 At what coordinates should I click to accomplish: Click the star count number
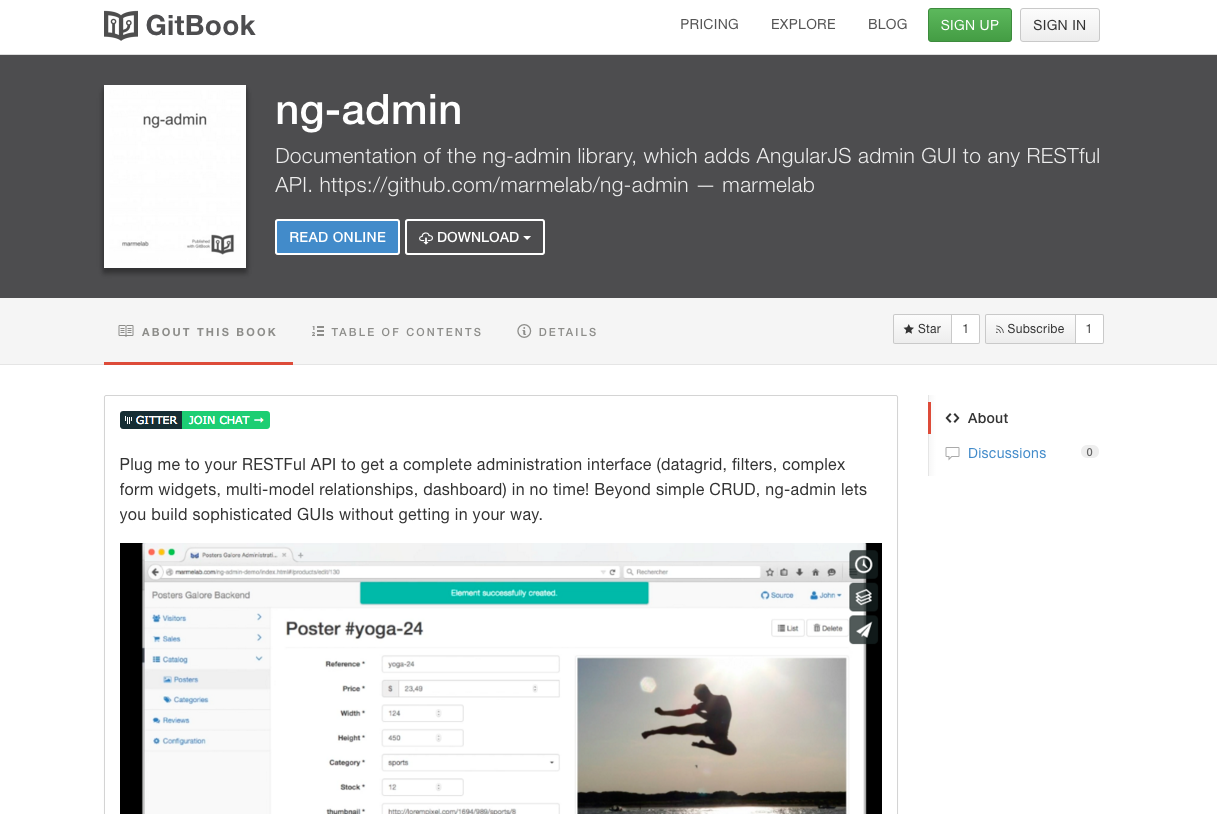point(965,329)
